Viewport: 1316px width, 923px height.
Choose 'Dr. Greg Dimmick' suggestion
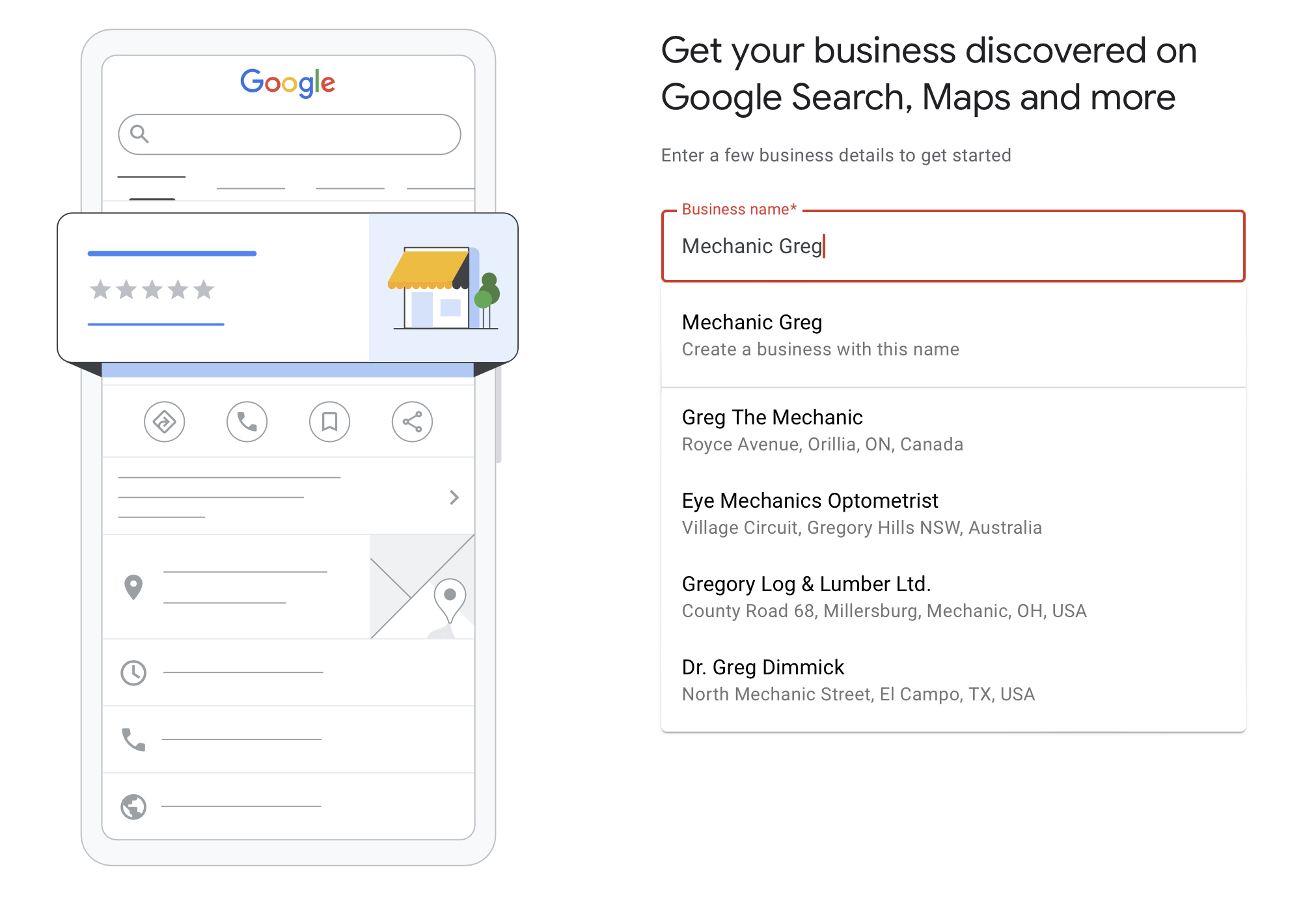(x=953, y=680)
